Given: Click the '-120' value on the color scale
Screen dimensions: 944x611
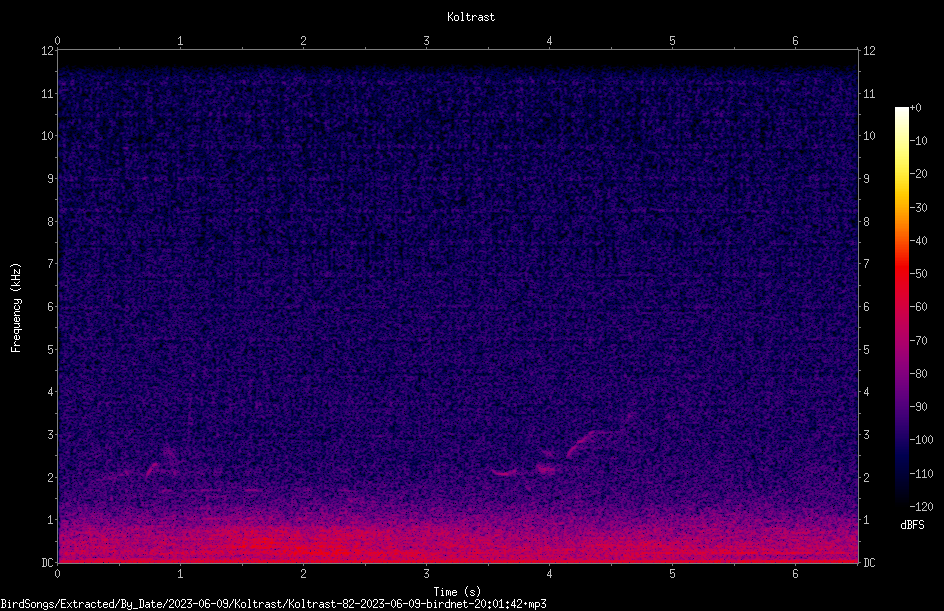Looking at the screenshot, I should 921,507.
